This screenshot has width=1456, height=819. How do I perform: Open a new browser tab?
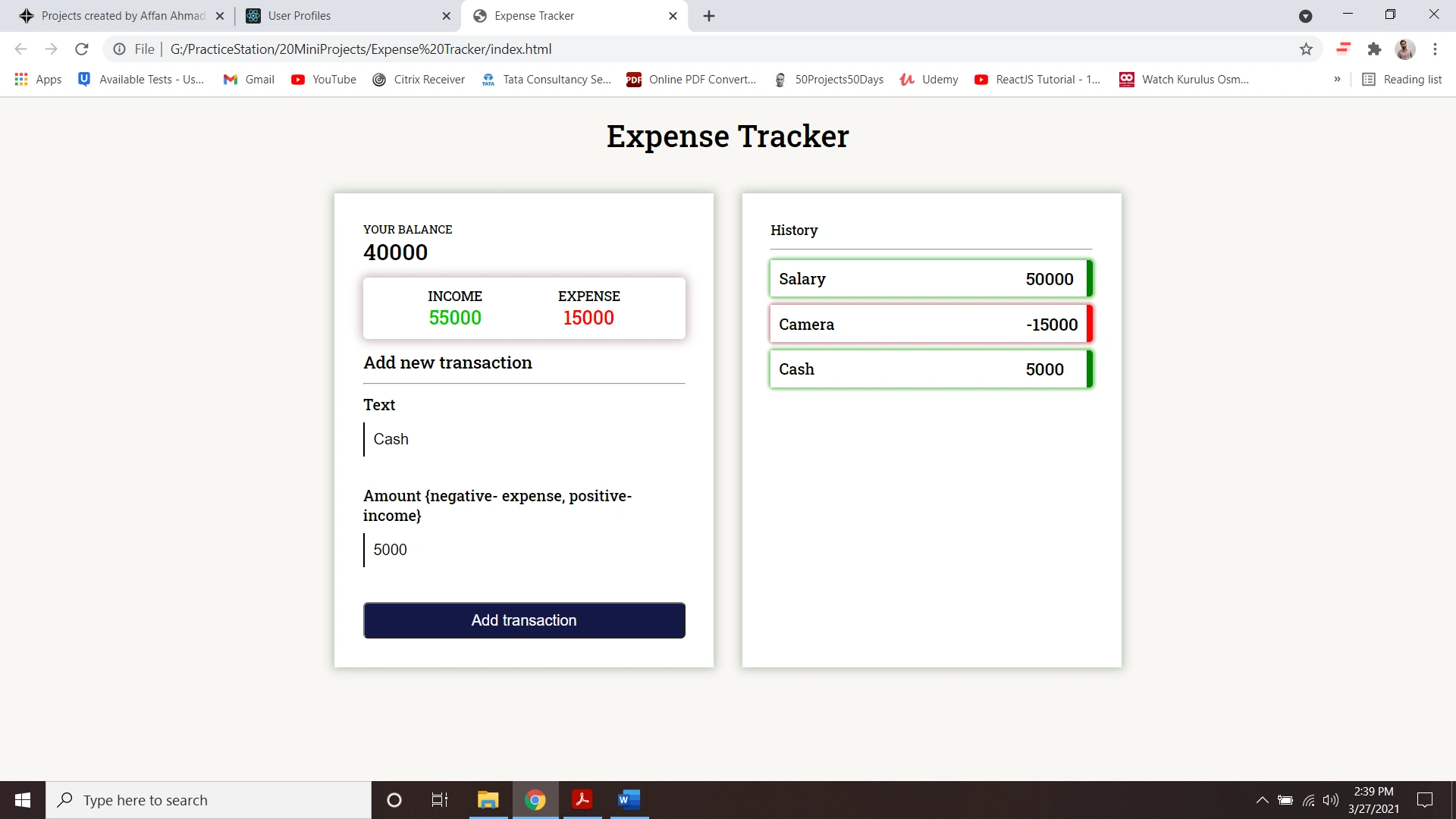709,16
